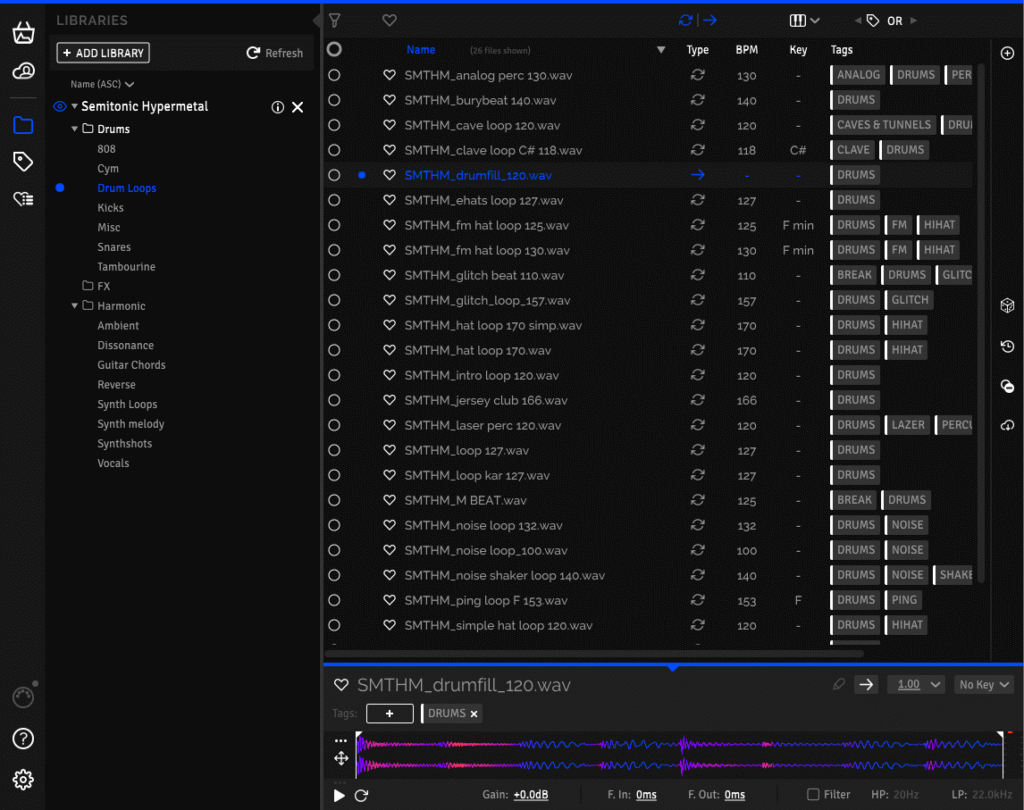The height and width of the screenshot is (810, 1024).
Task: Enable the Filter checkbox
Action: click(814, 795)
